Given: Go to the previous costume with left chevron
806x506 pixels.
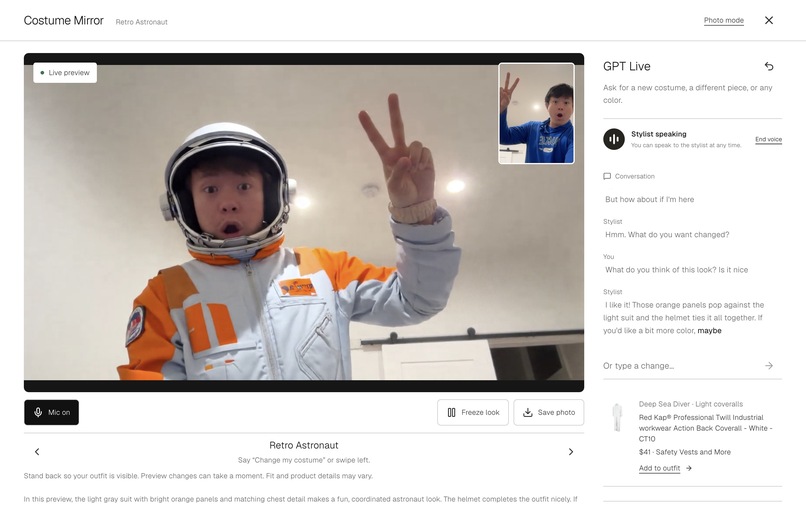Looking at the screenshot, I should click(x=37, y=451).
